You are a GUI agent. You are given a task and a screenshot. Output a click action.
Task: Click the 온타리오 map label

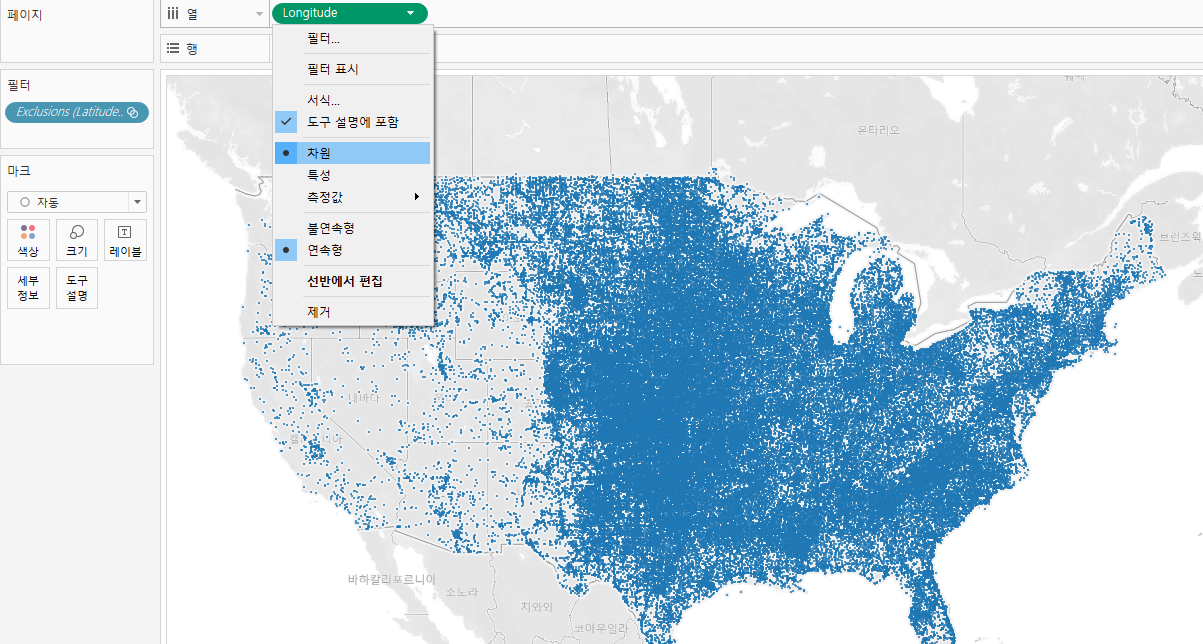pos(878,130)
